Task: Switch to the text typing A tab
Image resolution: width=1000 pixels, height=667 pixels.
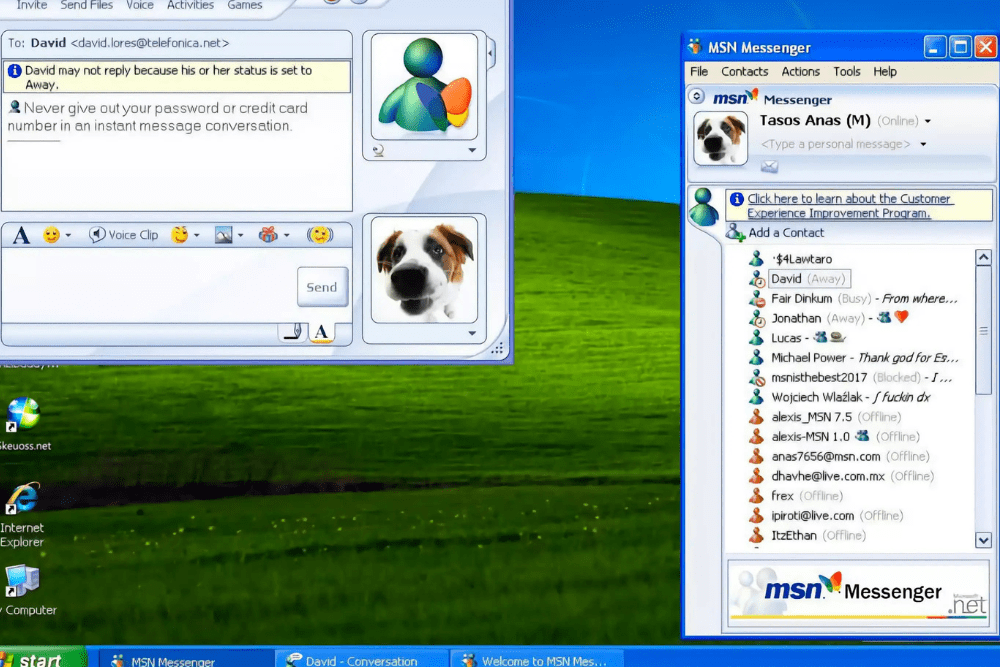Action: coord(321,332)
